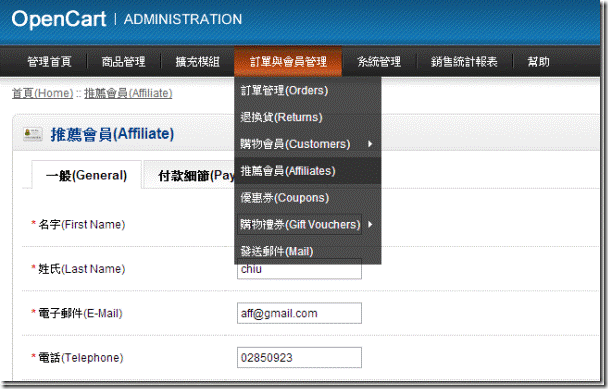Open the 訂單與會員管理 menu

pos(288,61)
